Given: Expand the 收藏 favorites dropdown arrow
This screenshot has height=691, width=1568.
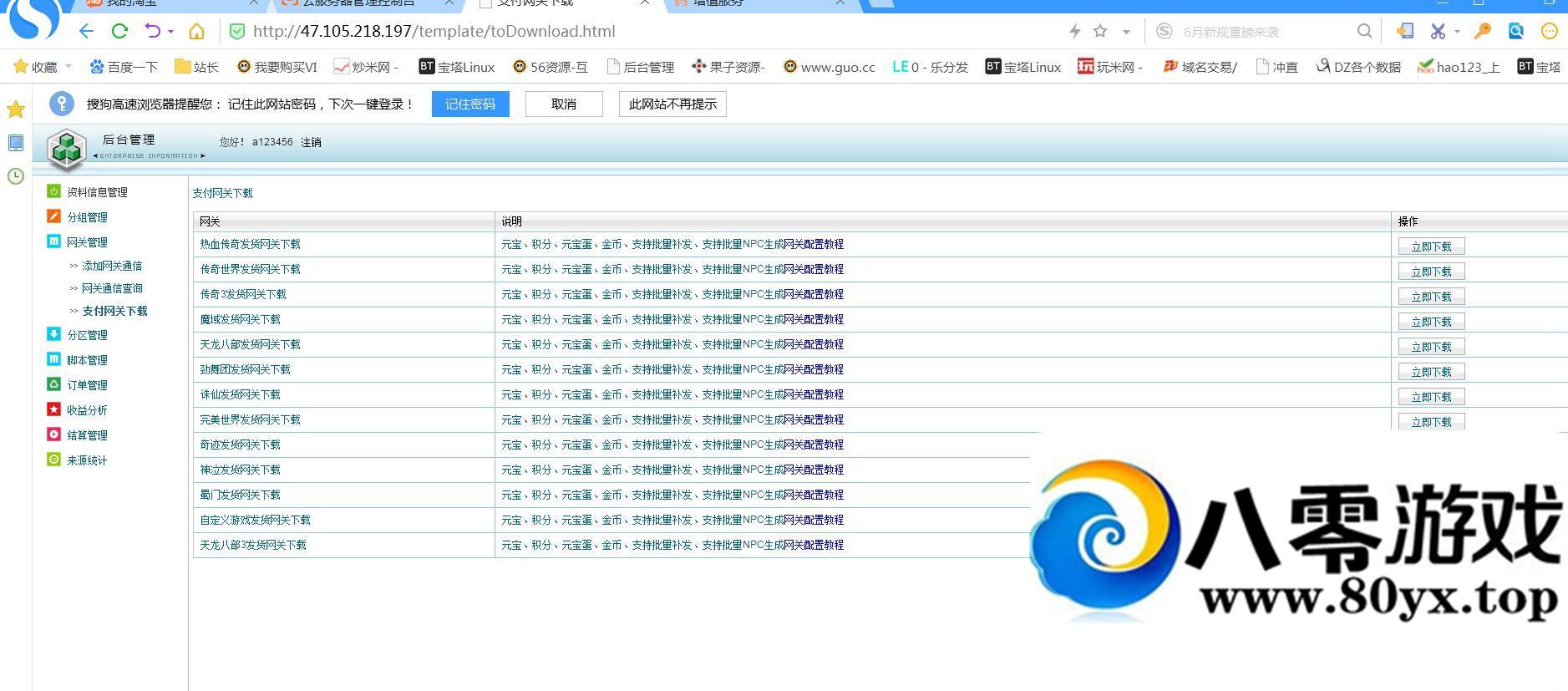Looking at the screenshot, I should 69,67.
